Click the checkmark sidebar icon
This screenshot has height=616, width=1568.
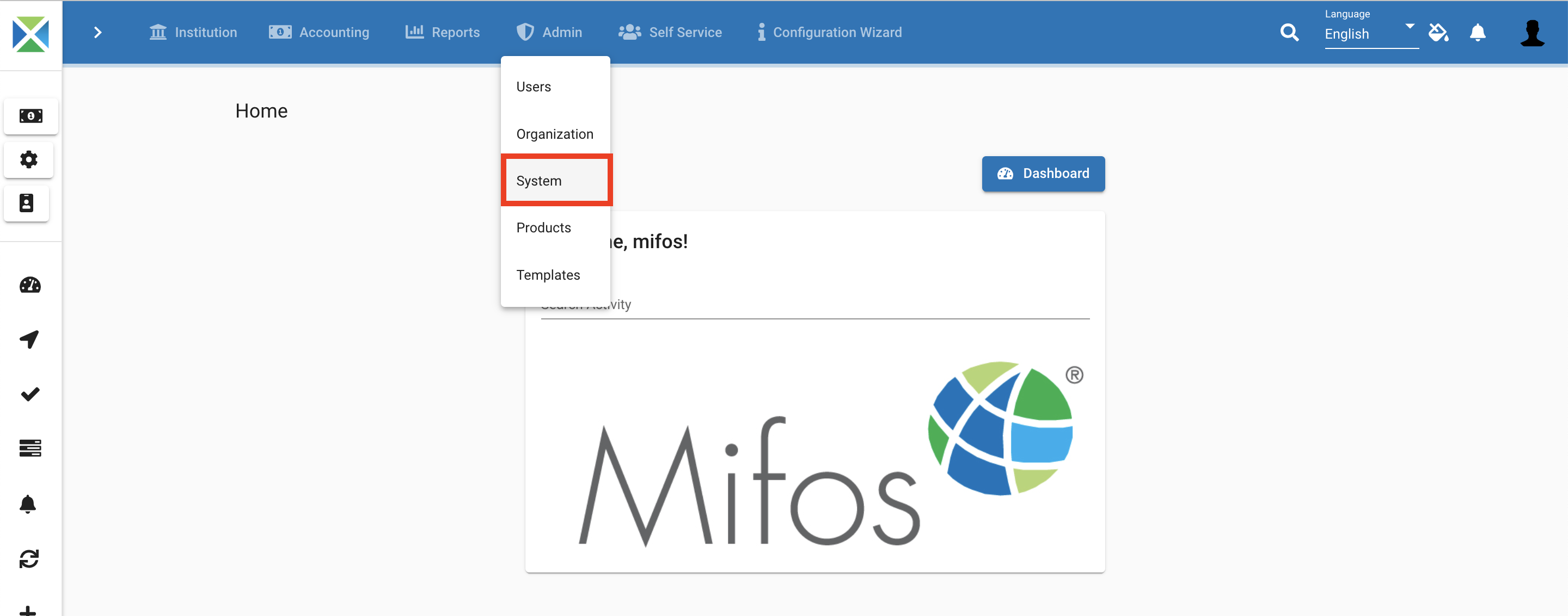click(x=30, y=394)
